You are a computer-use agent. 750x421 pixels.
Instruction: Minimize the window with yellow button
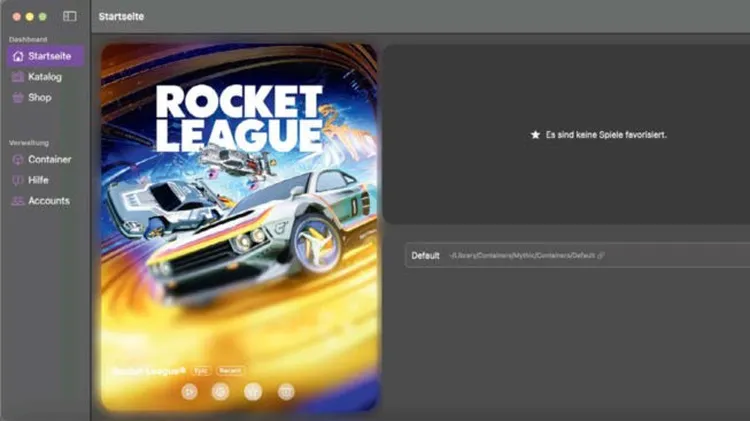pos(30,17)
